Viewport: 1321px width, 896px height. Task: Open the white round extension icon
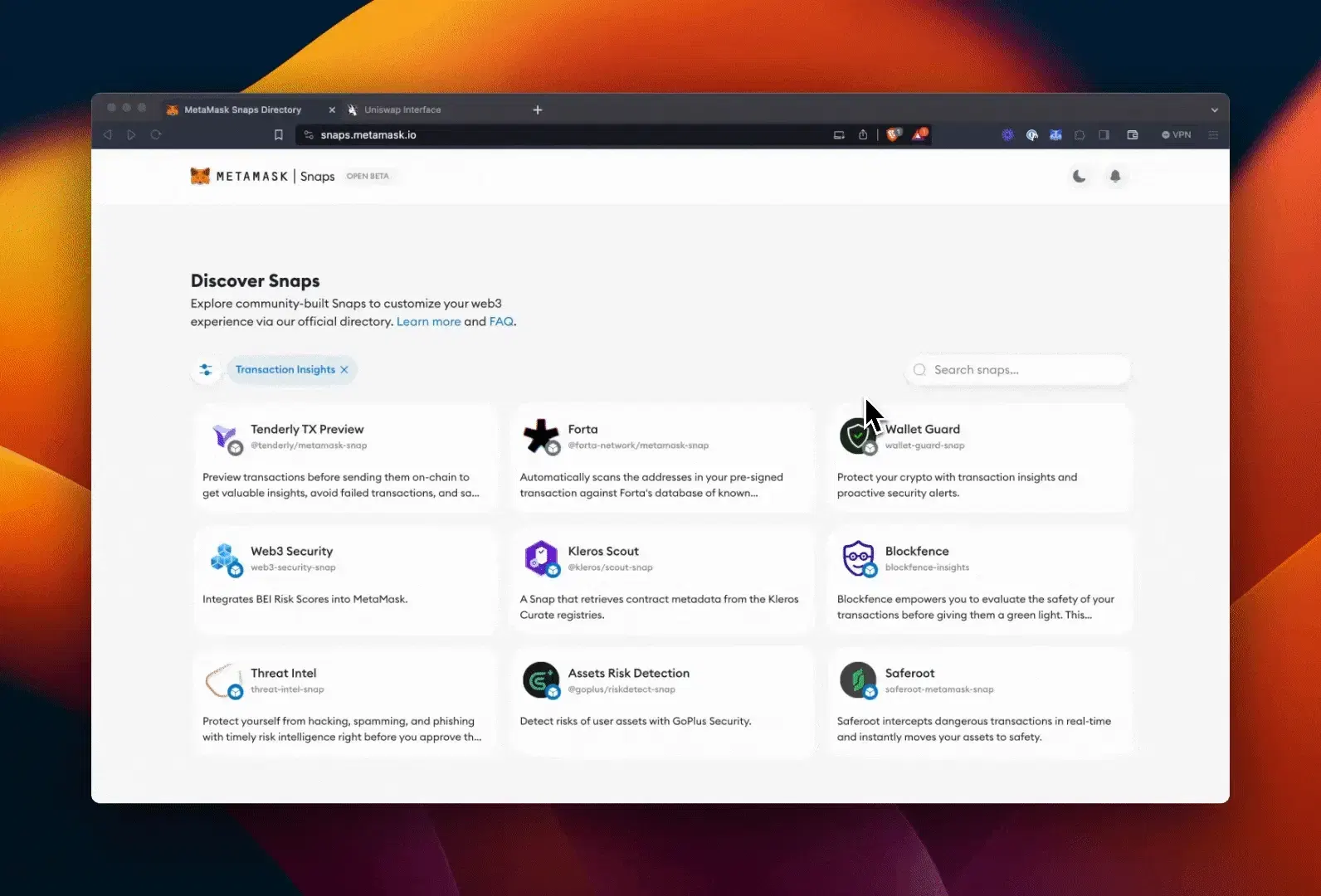(x=1031, y=135)
